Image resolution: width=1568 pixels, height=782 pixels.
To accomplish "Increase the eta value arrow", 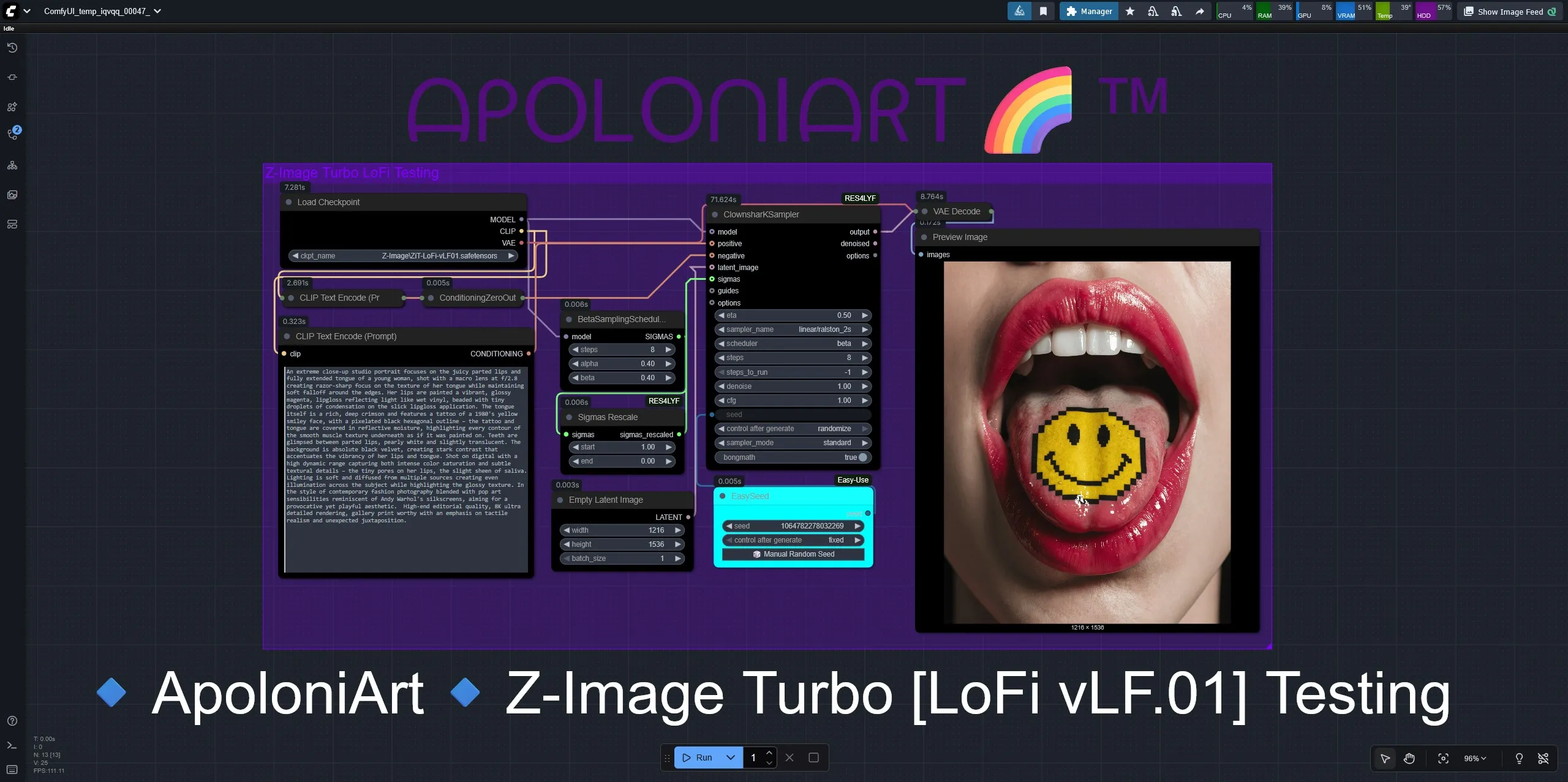I will [x=865, y=315].
